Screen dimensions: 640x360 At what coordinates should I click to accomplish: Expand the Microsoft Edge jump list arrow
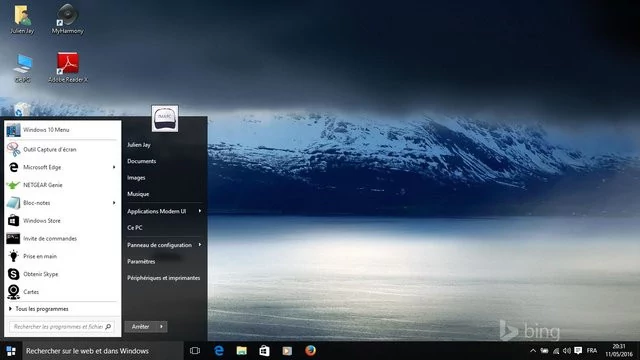[x=114, y=167]
